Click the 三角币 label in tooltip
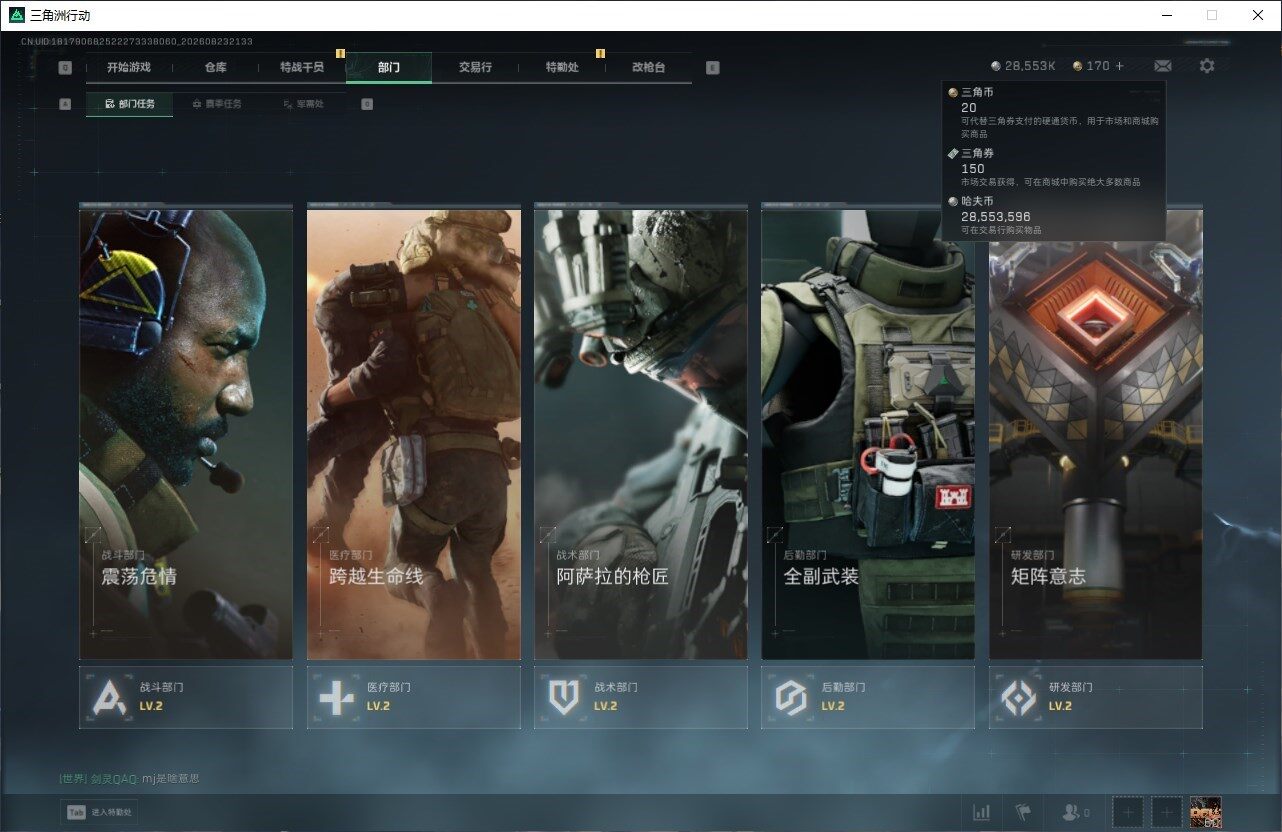1282x832 pixels. [977, 92]
